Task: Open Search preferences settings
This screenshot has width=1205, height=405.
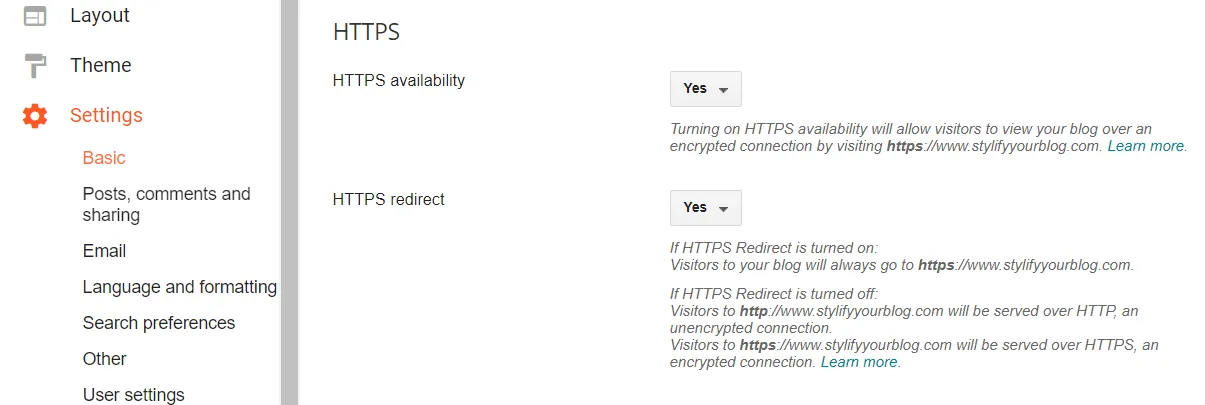Action: [158, 323]
